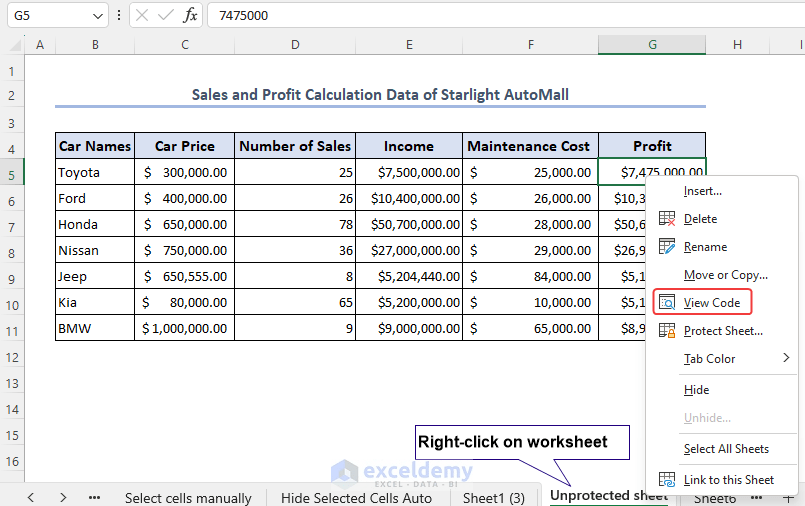Select row 5 header
The image size is (805, 506).
click(12, 176)
